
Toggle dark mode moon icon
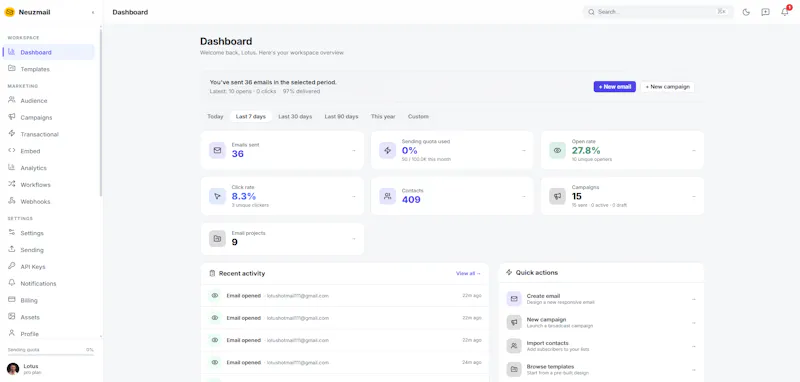pyautogui.click(x=746, y=12)
